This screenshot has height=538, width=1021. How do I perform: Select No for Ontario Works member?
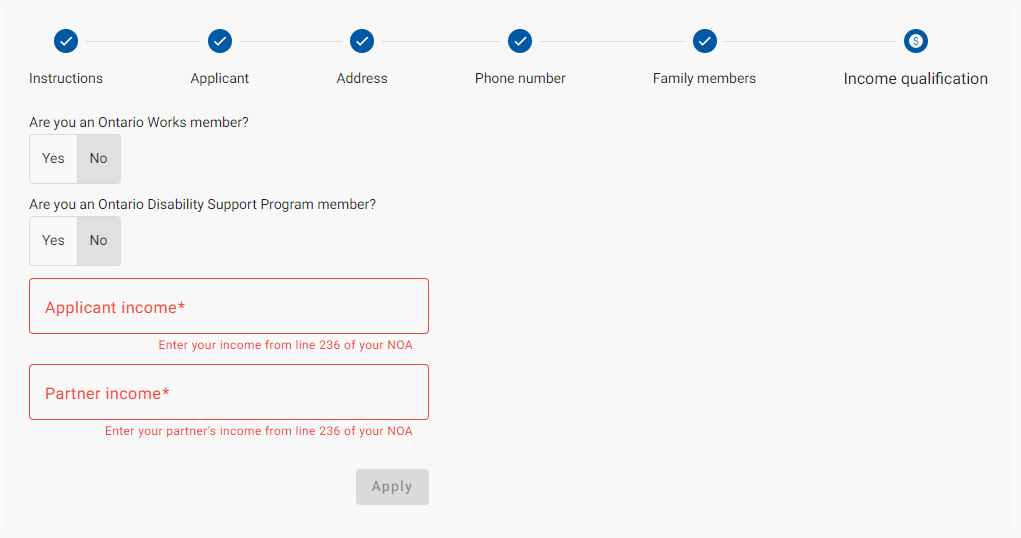98,158
